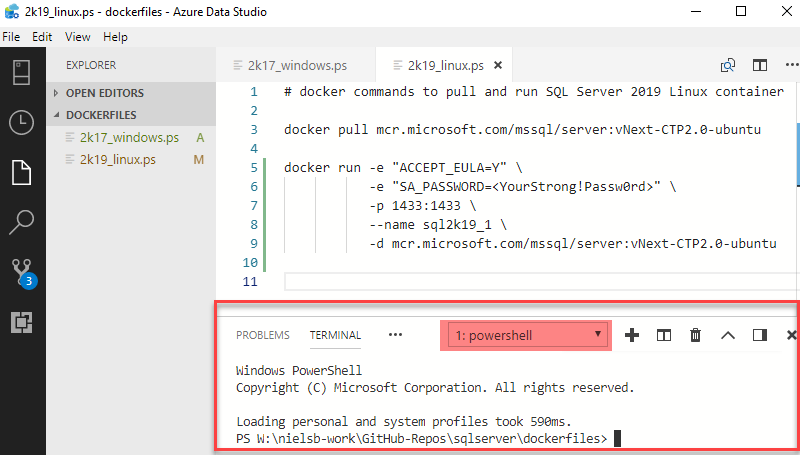
Task: Click the EXPLORER panel heading
Action: (x=91, y=65)
